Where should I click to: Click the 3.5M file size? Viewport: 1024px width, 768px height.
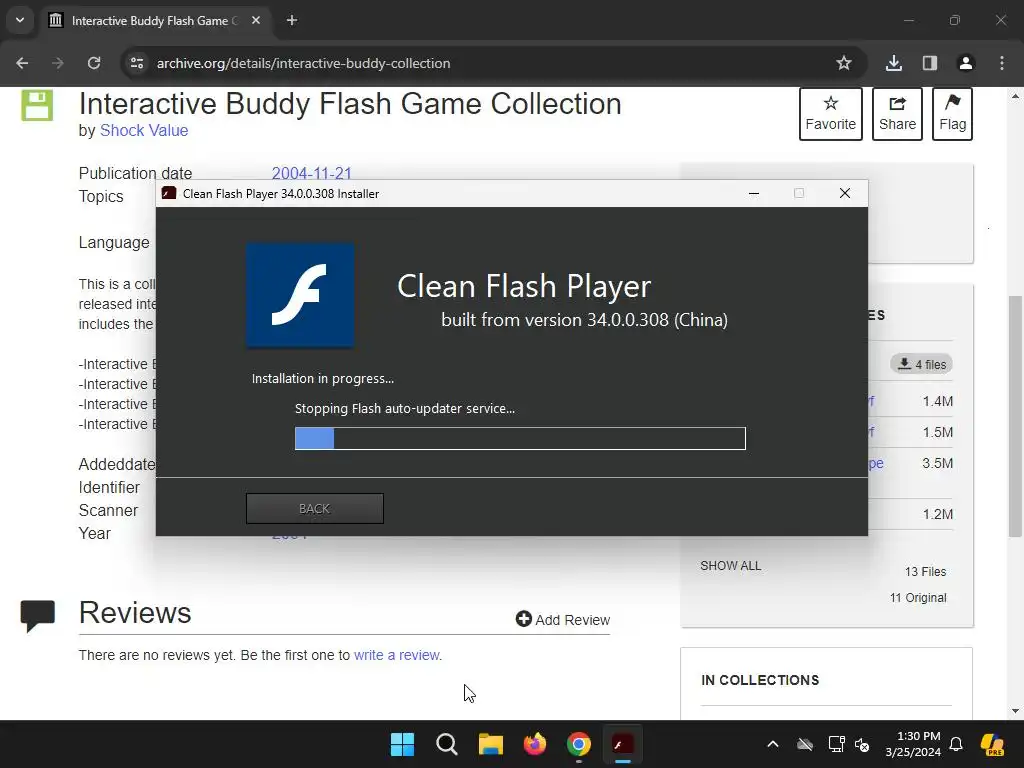click(937, 463)
